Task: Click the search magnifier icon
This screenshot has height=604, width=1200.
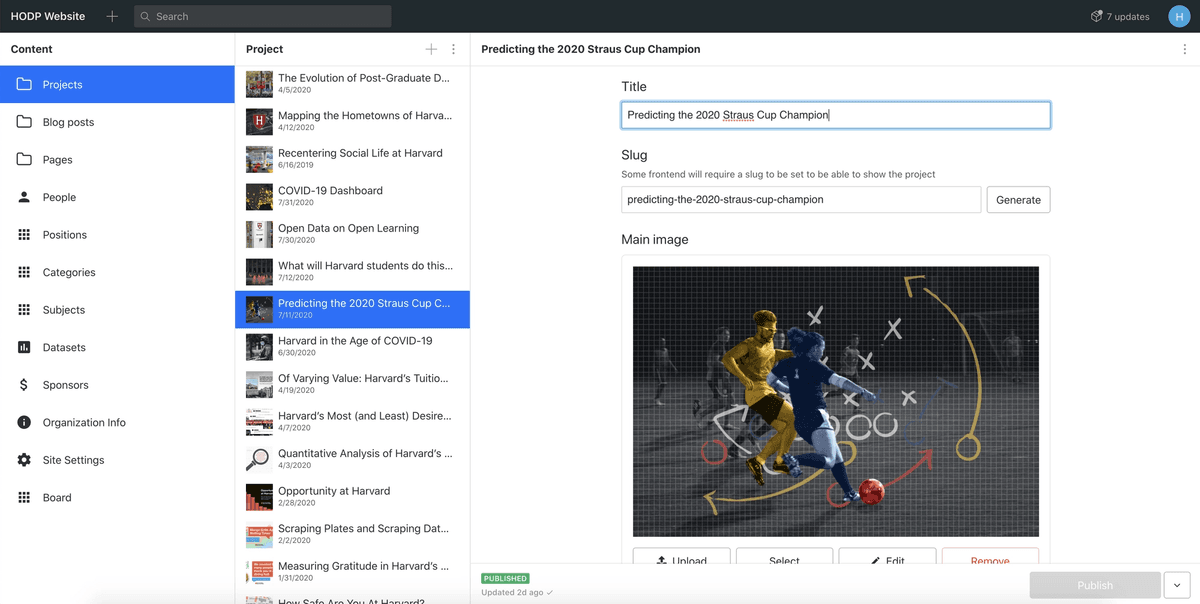Action: click(x=146, y=16)
